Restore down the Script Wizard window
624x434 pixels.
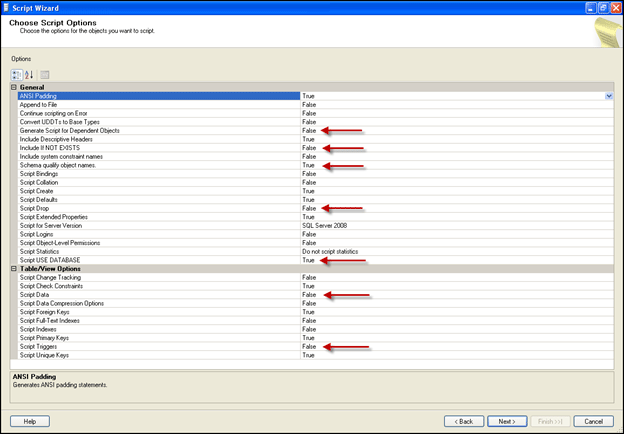[603, 8]
